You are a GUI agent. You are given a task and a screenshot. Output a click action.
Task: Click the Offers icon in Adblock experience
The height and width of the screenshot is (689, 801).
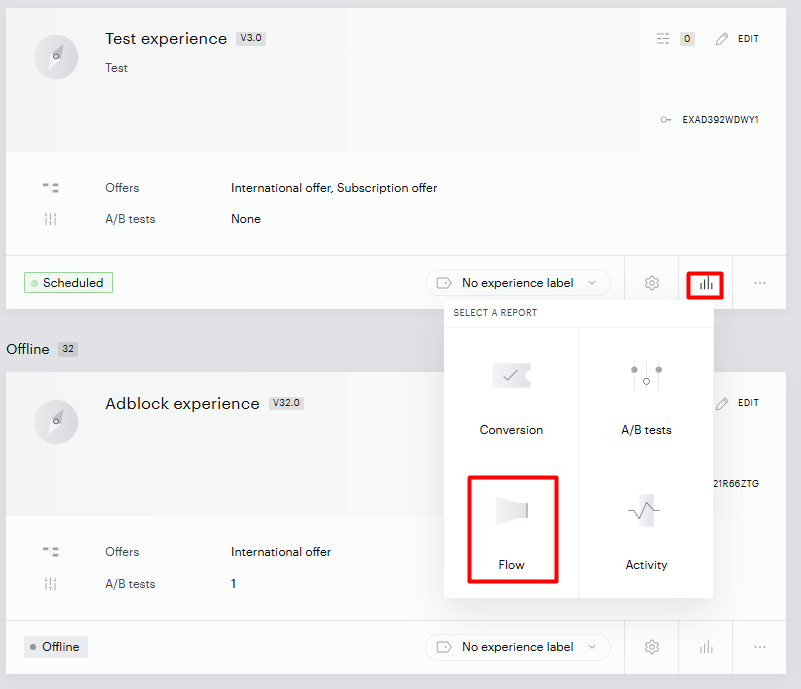[51, 552]
